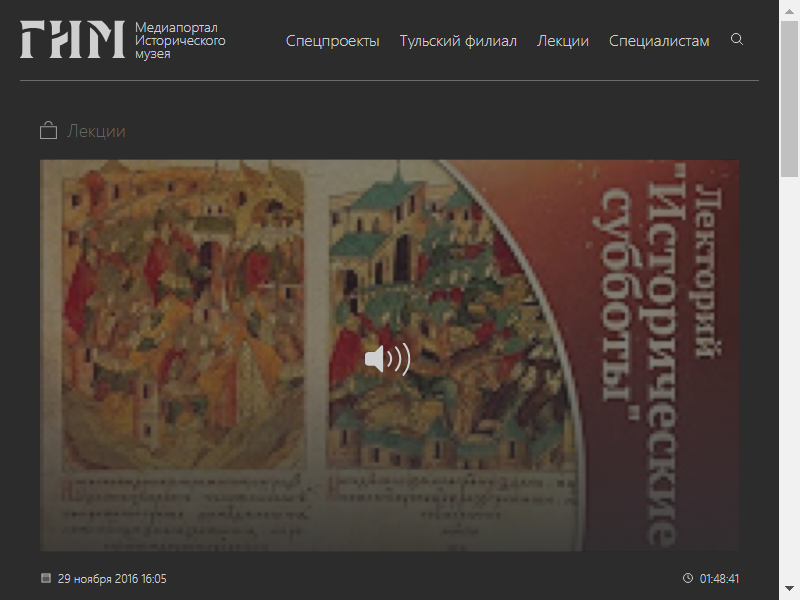Open the Лекции navigation menu item

pyautogui.click(x=563, y=41)
